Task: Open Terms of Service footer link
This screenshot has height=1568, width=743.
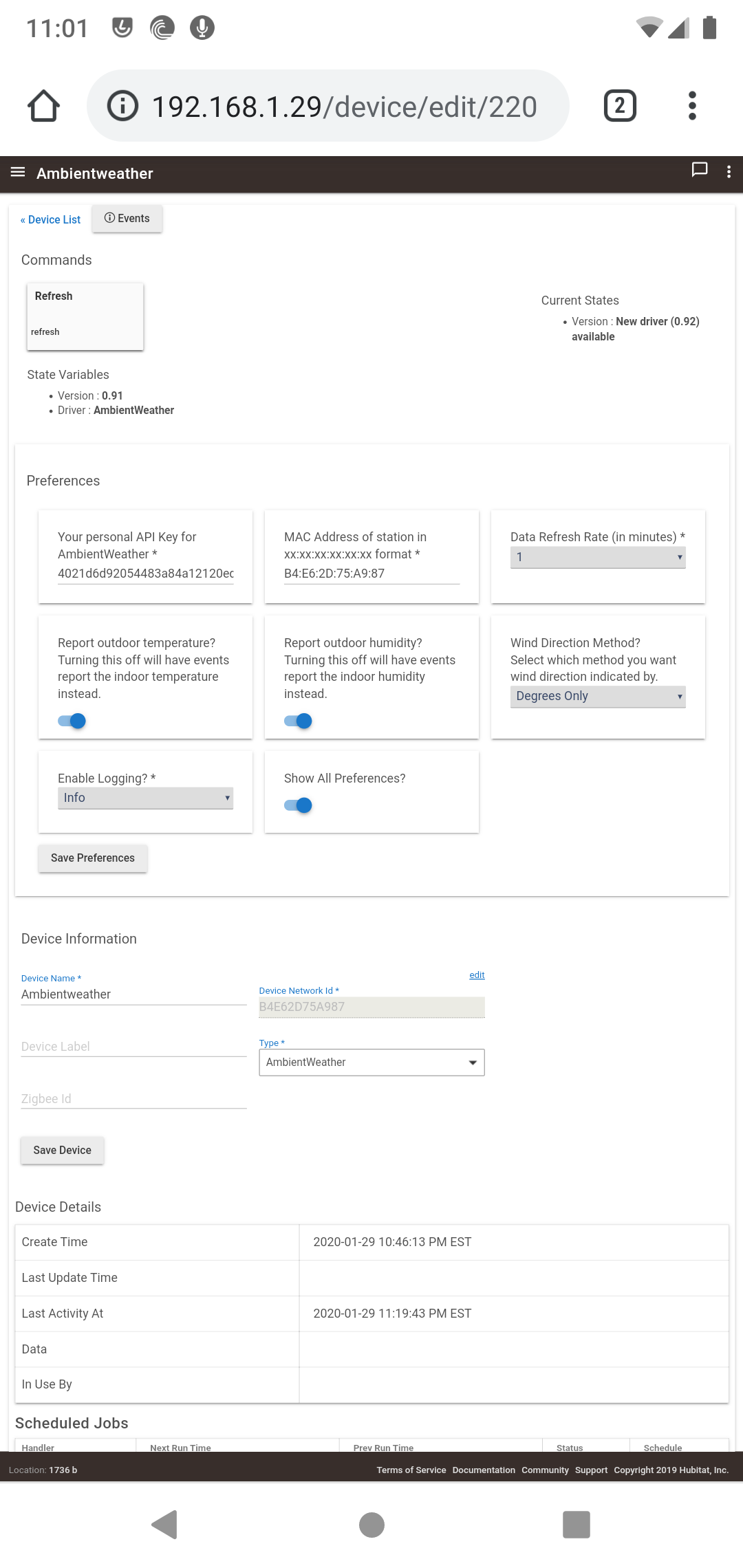Action: tap(411, 1470)
